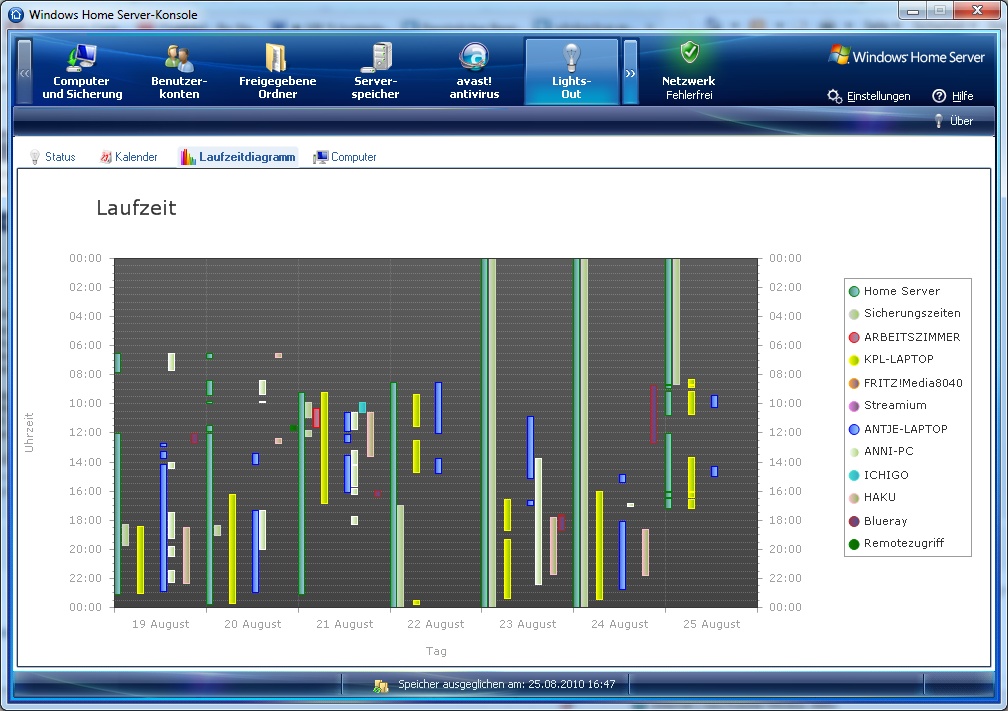This screenshot has width=1008, height=711.
Task: Select the Laufzeitdiagramm tab
Action: (238, 157)
